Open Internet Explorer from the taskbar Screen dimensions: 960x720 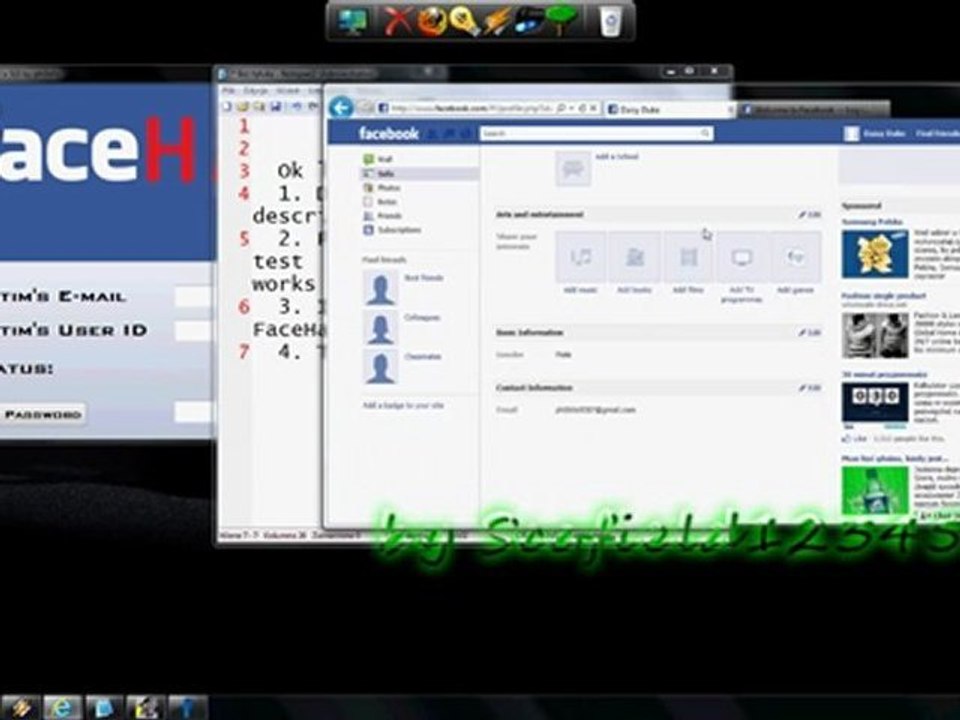tap(62, 707)
